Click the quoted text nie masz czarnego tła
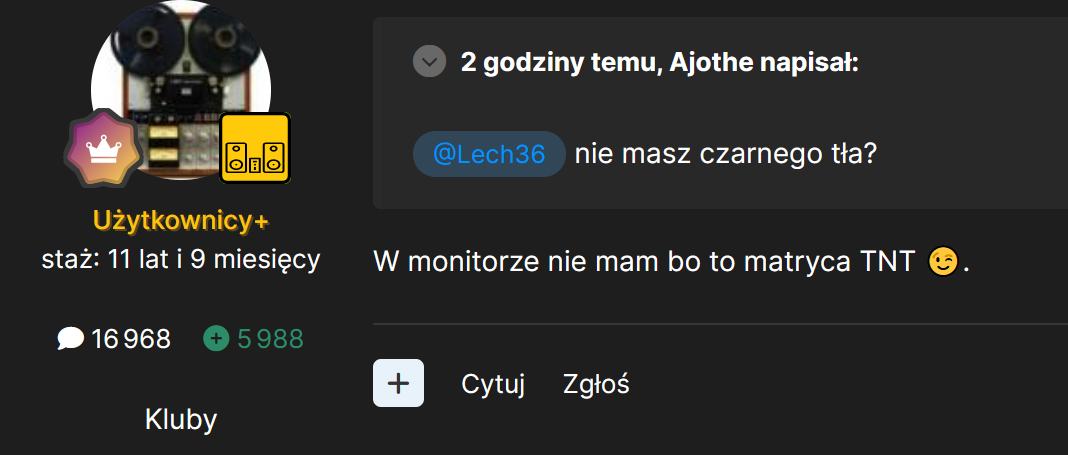The height and width of the screenshot is (455, 1068). 725,155
